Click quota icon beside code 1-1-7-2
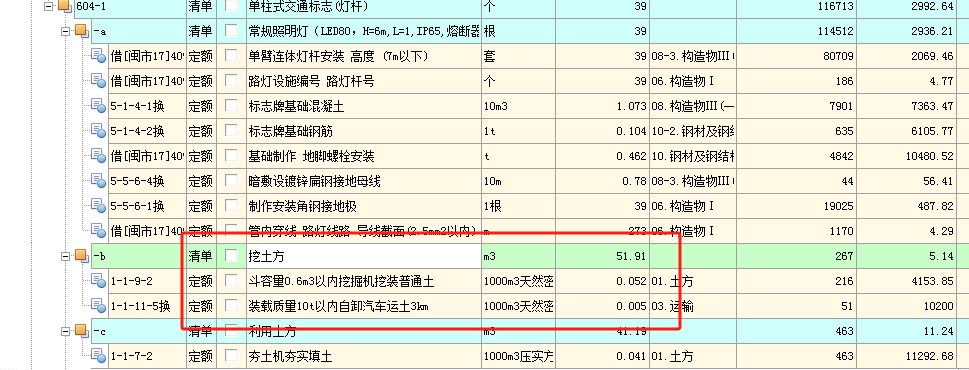This screenshot has height=370, width=969. tap(99, 356)
